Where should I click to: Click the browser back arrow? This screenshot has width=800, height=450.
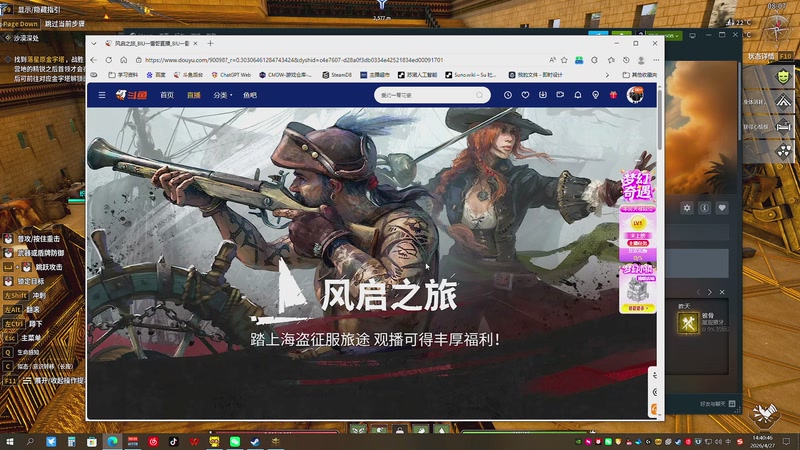[94, 60]
